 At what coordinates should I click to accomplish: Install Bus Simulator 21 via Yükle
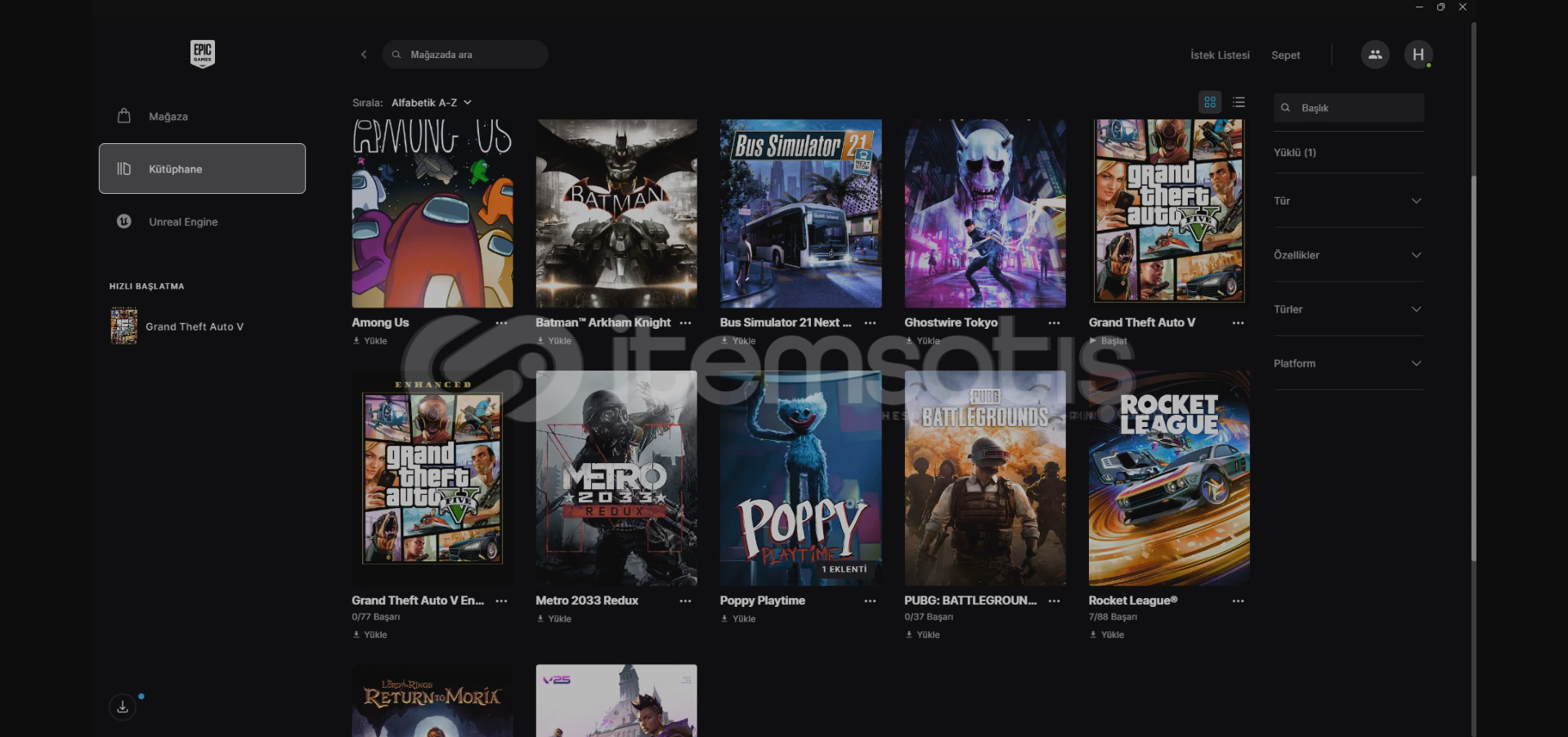click(x=738, y=341)
